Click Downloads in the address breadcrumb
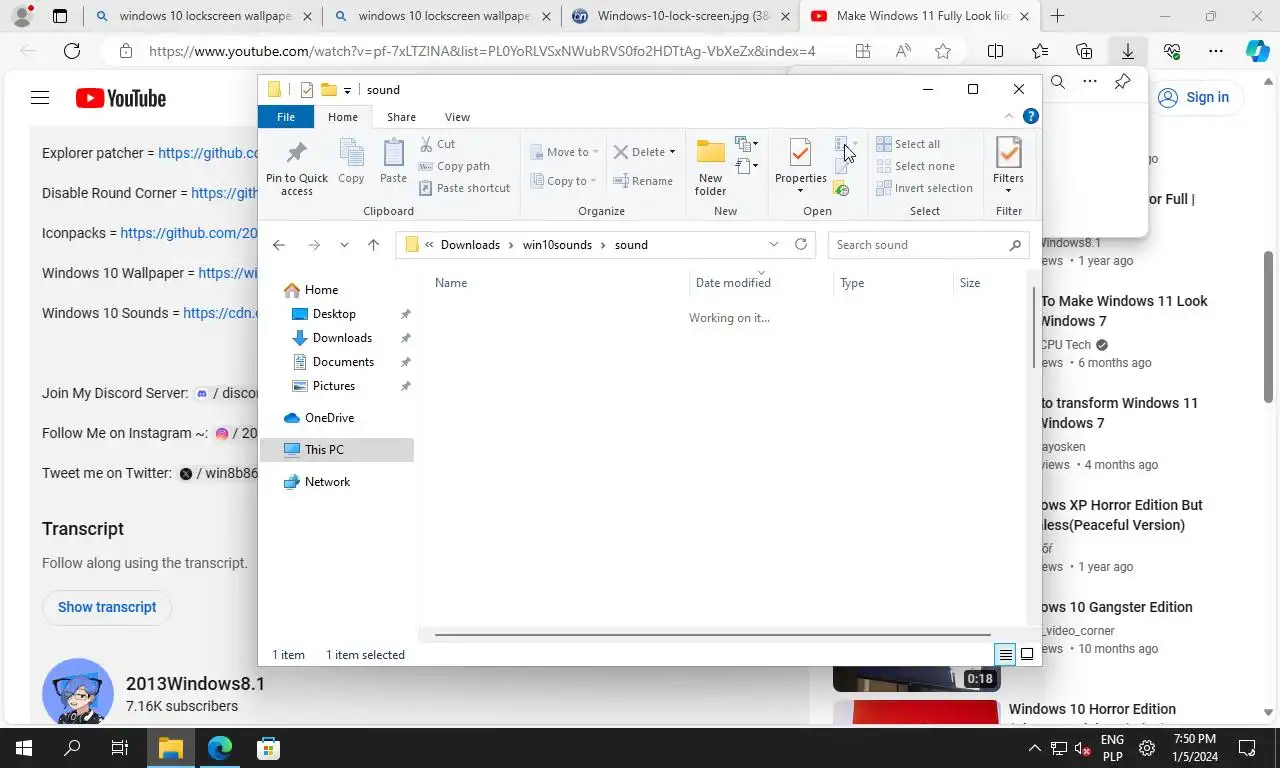The height and width of the screenshot is (768, 1280). 470,245
